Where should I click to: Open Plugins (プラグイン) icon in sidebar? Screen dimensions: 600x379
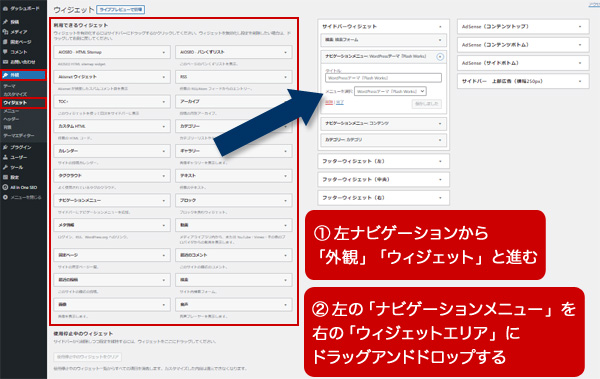[5, 147]
